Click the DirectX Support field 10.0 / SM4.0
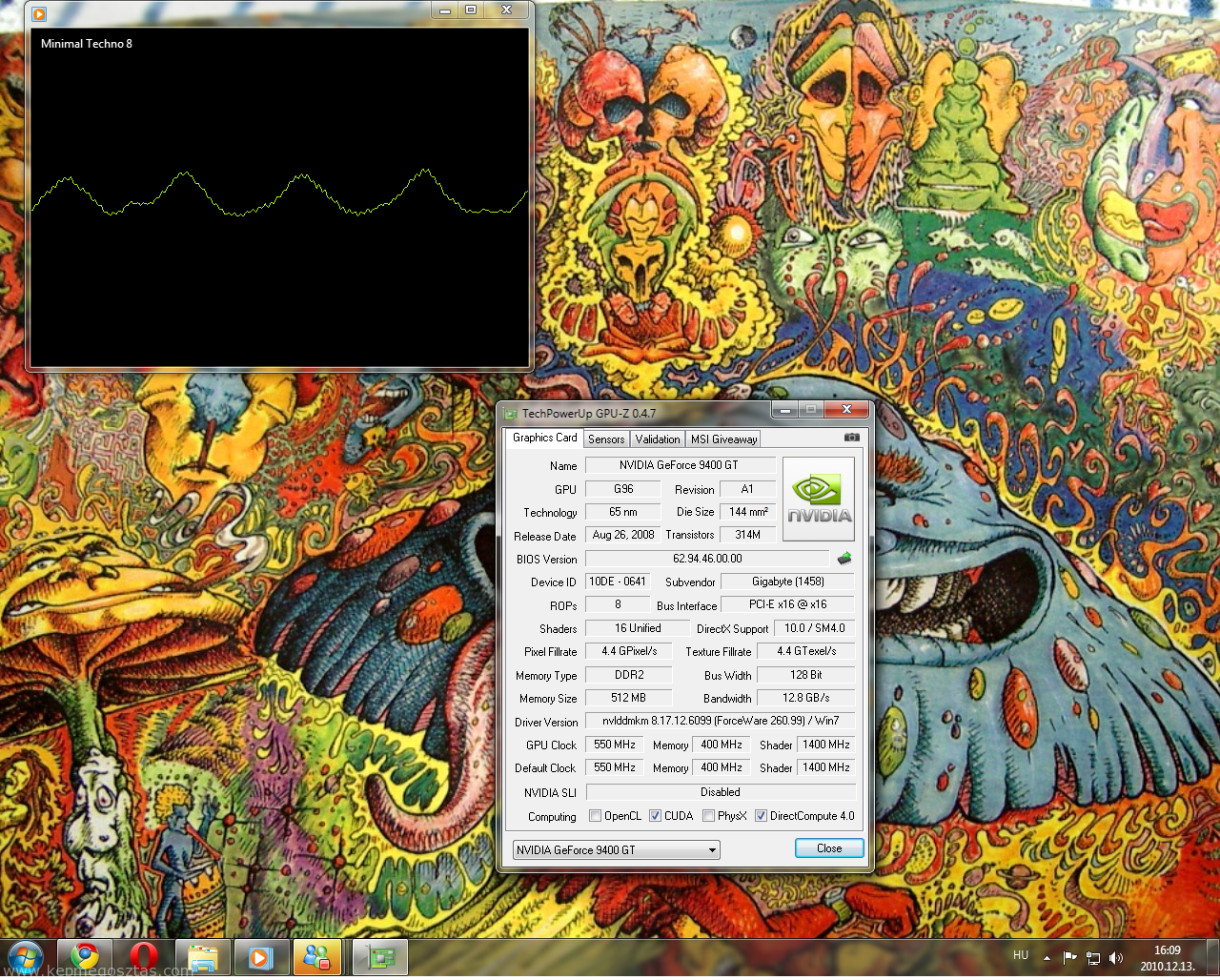The width and height of the screenshot is (1220, 980). point(815,628)
